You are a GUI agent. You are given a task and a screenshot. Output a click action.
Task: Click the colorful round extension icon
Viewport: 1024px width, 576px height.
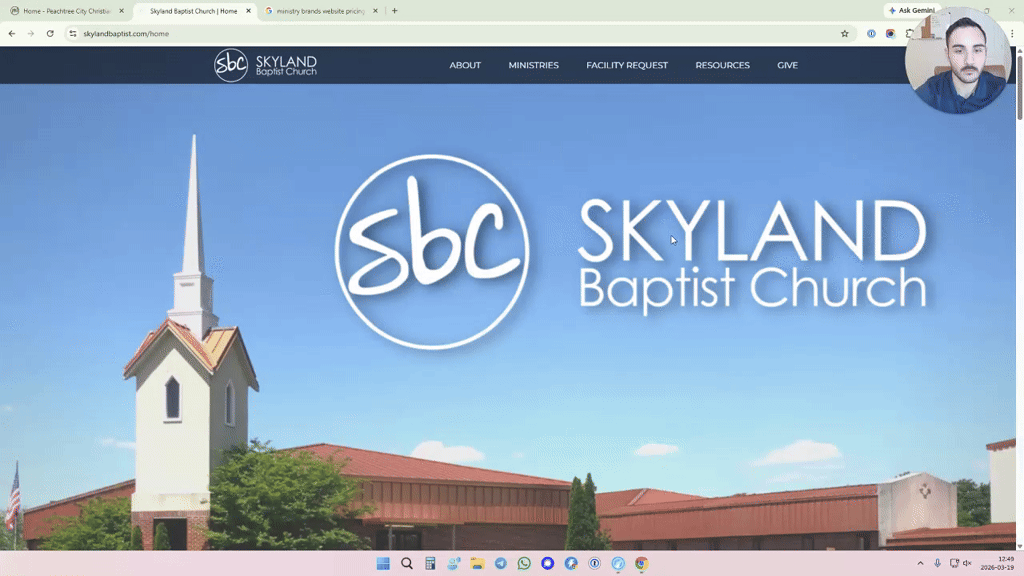point(890,33)
